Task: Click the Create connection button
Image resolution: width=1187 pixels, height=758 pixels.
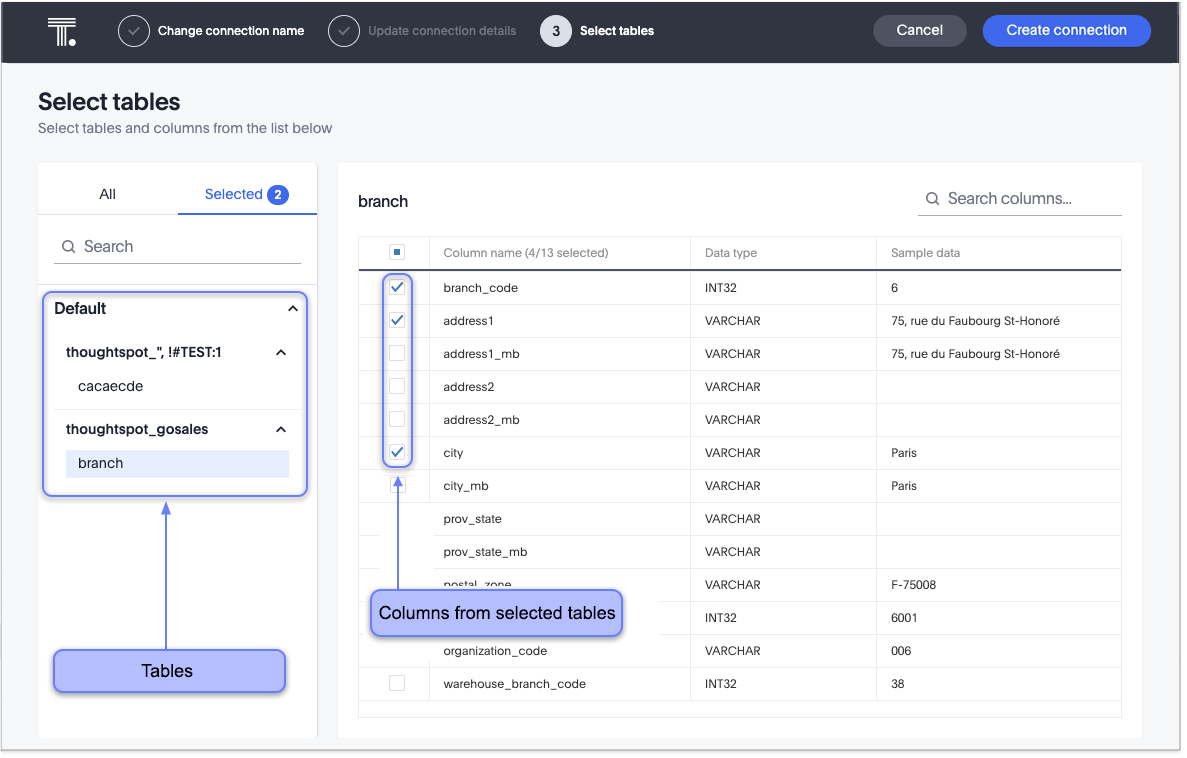Action: 1066,30
